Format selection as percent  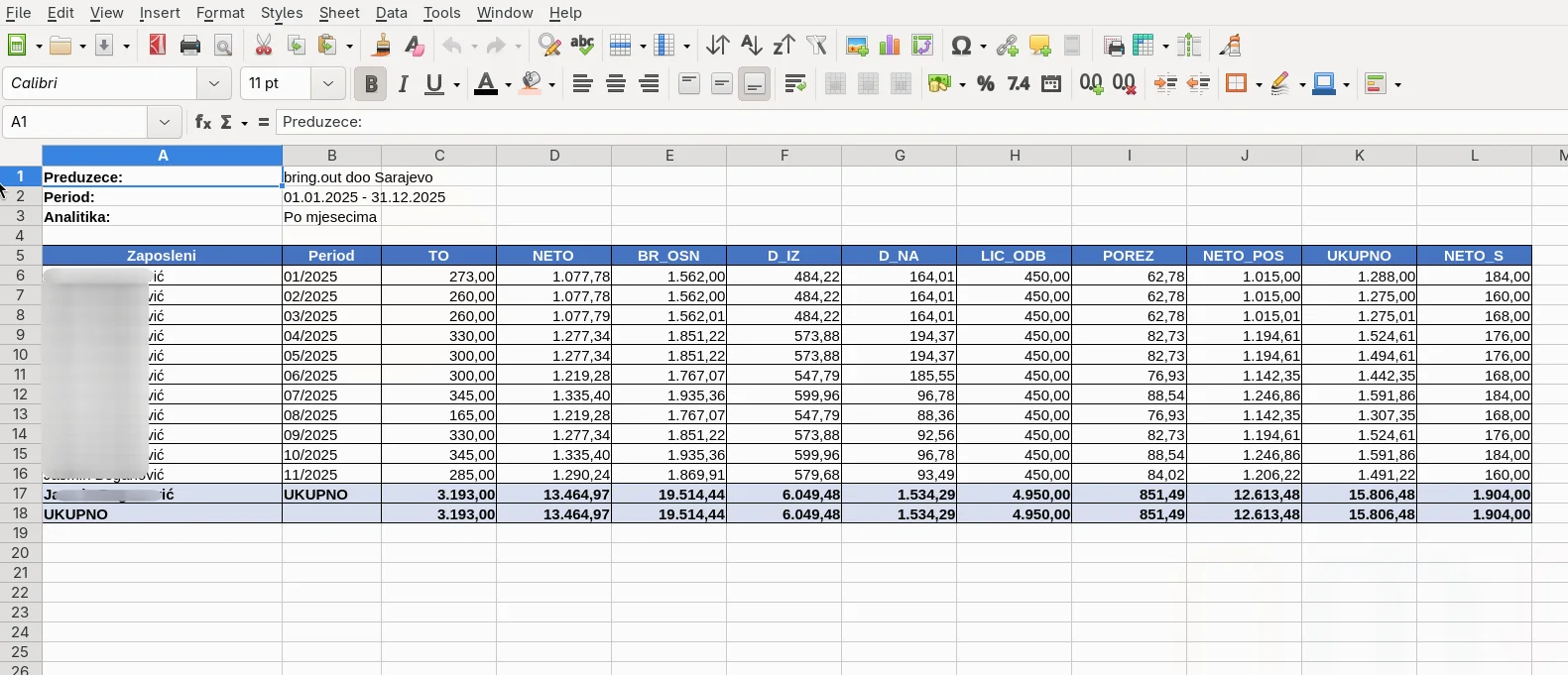coord(986,84)
